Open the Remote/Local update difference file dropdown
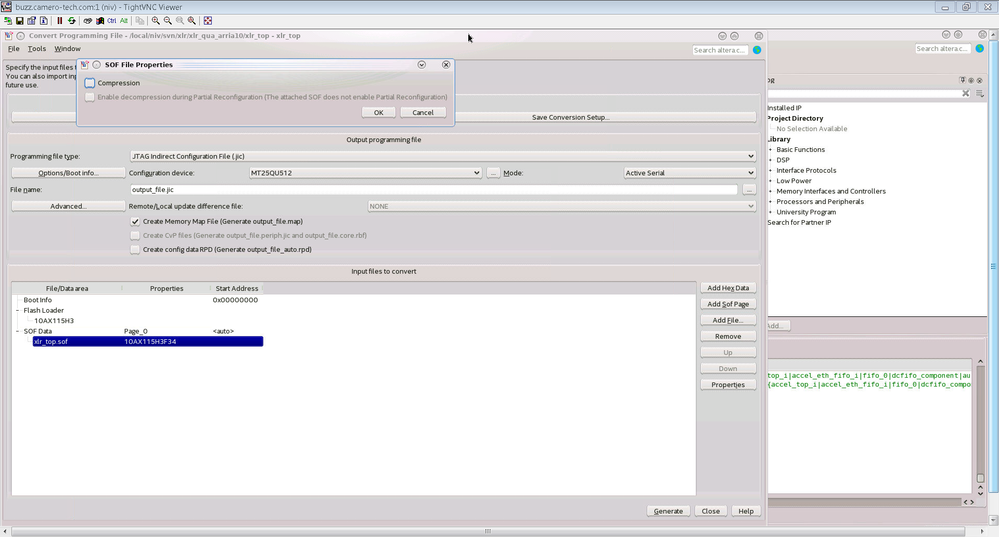 point(562,206)
